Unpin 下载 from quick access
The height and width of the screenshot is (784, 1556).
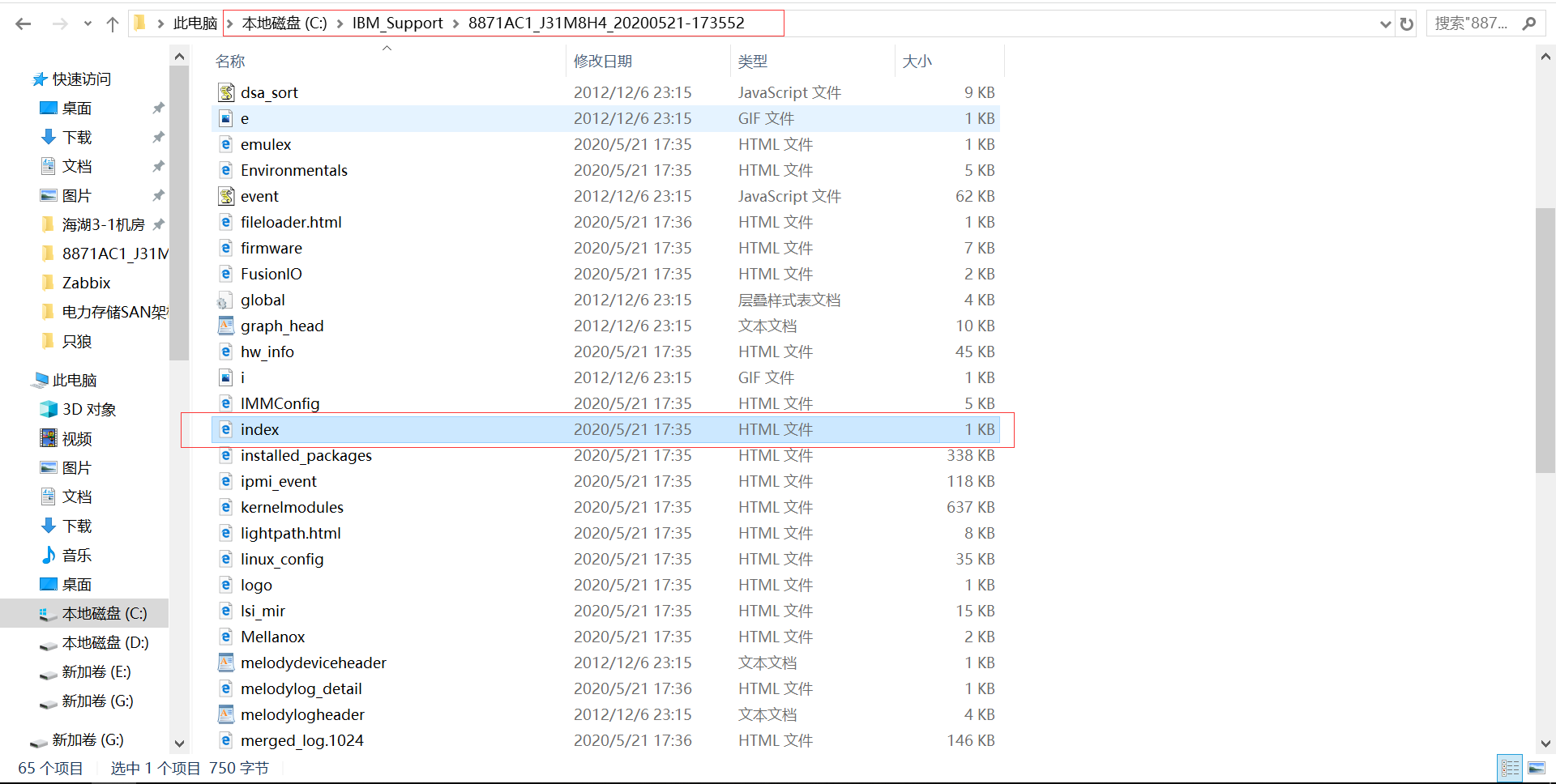click(159, 137)
